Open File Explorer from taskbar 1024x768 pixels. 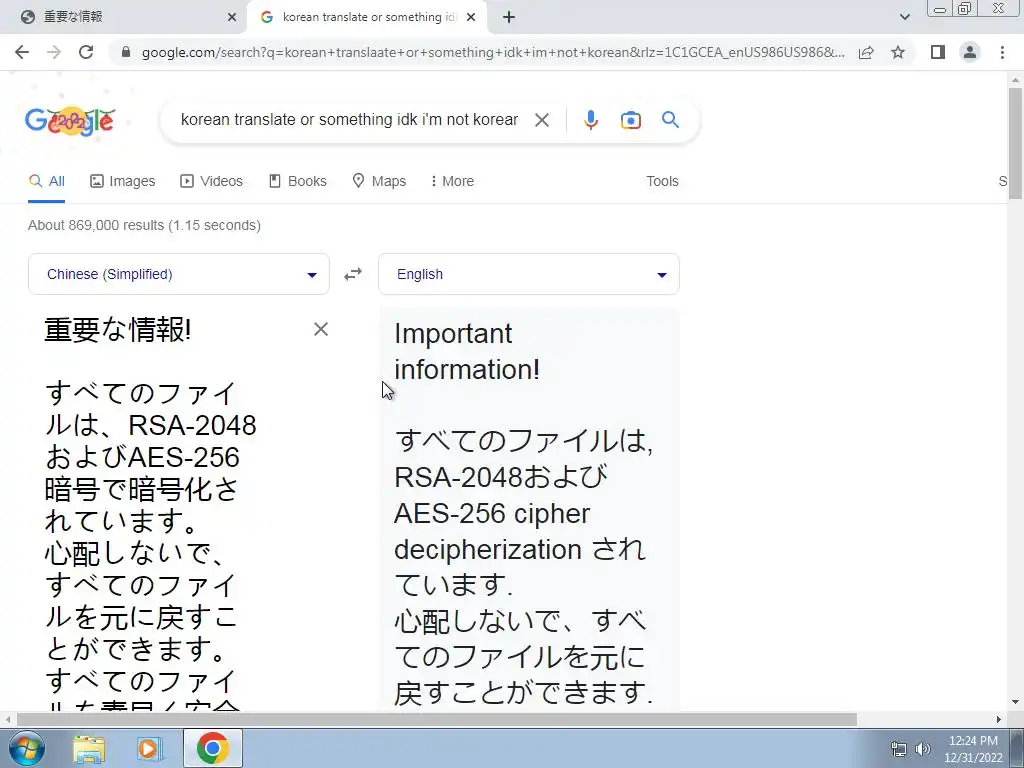89,748
